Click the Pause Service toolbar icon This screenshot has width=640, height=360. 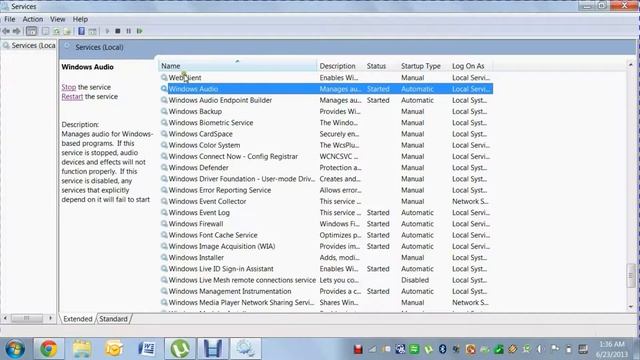pyautogui.click(x=129, y=31)
